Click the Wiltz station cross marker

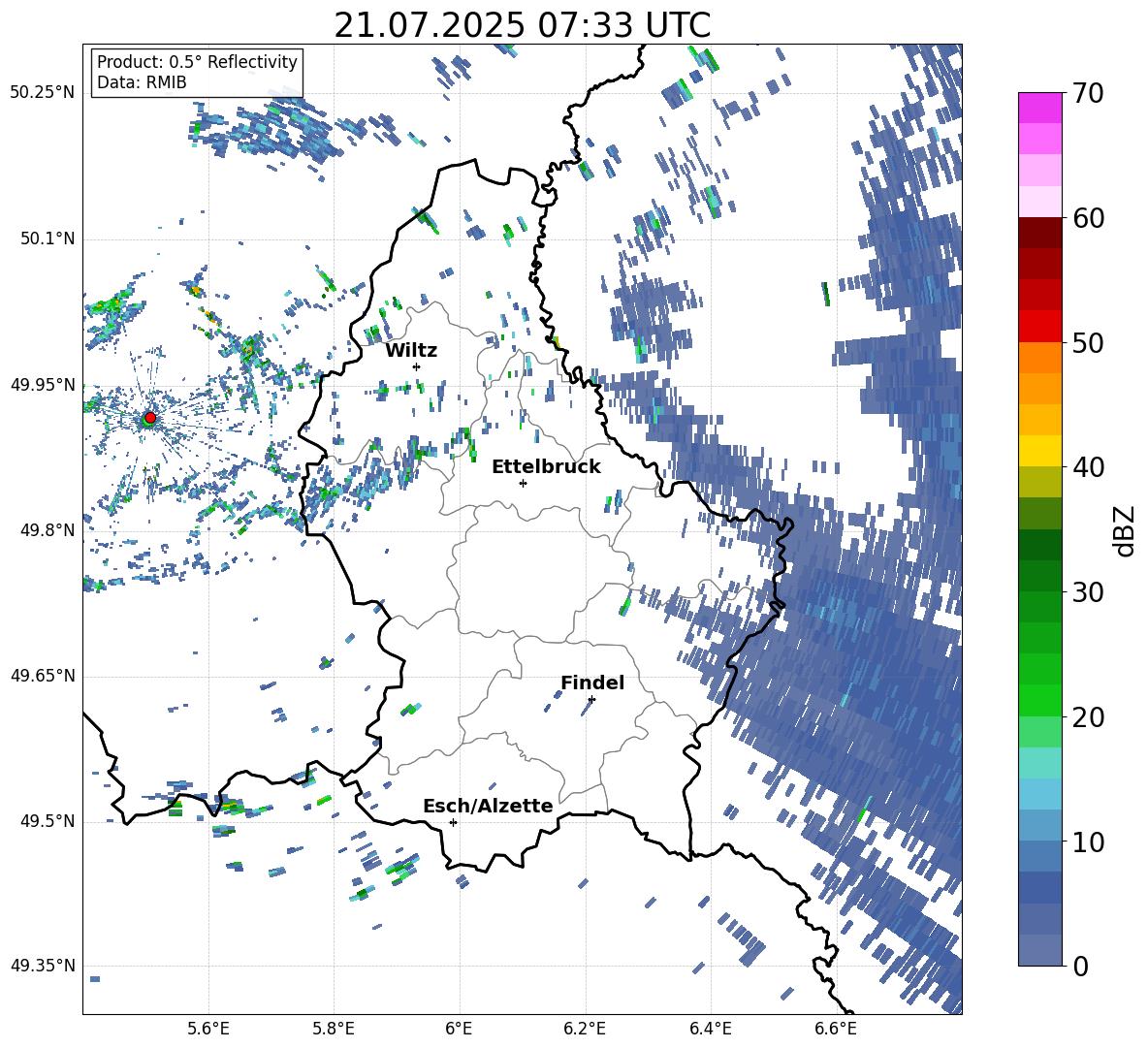tap(417, 366)
